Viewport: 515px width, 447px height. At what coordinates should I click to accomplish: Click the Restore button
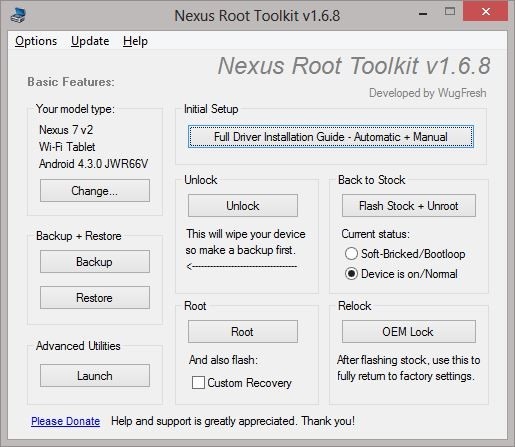click(95, 298)
